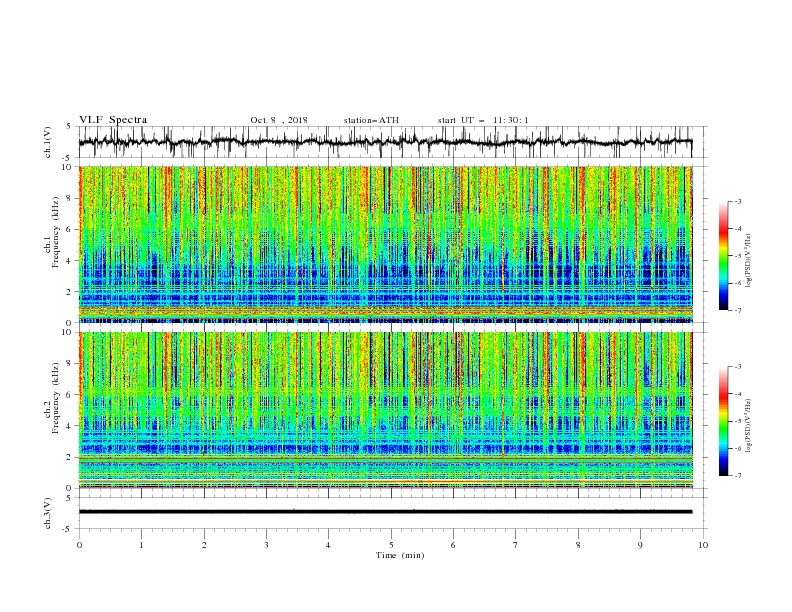Click the "Time (min)" axis label
This screenshot has width=792, height=612.
(400, 555)
